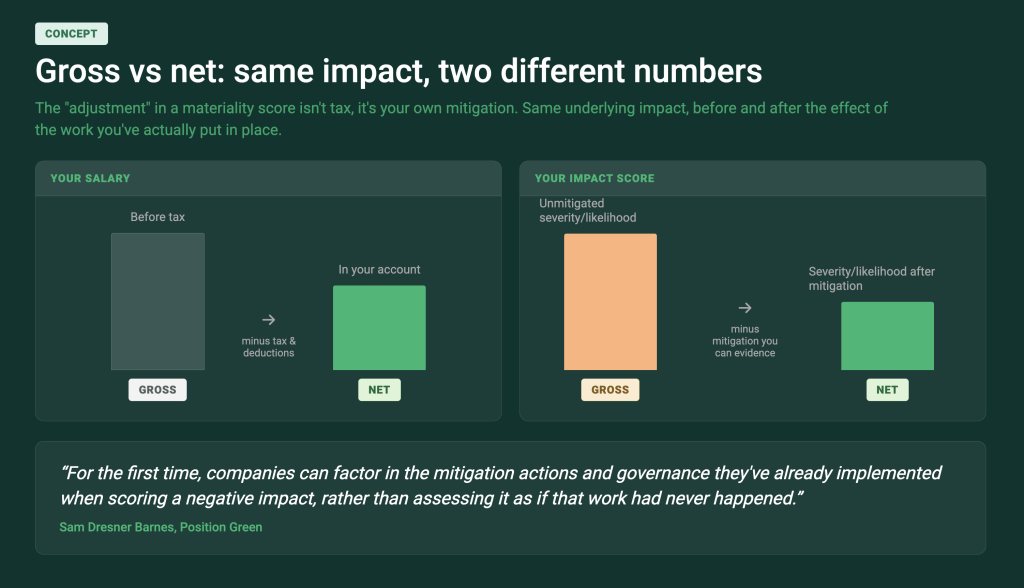Image resolution: width=1024 pixels, height=588 pixels.
Task: Select the NET label under salary bar
Action: tap(379, 389)
